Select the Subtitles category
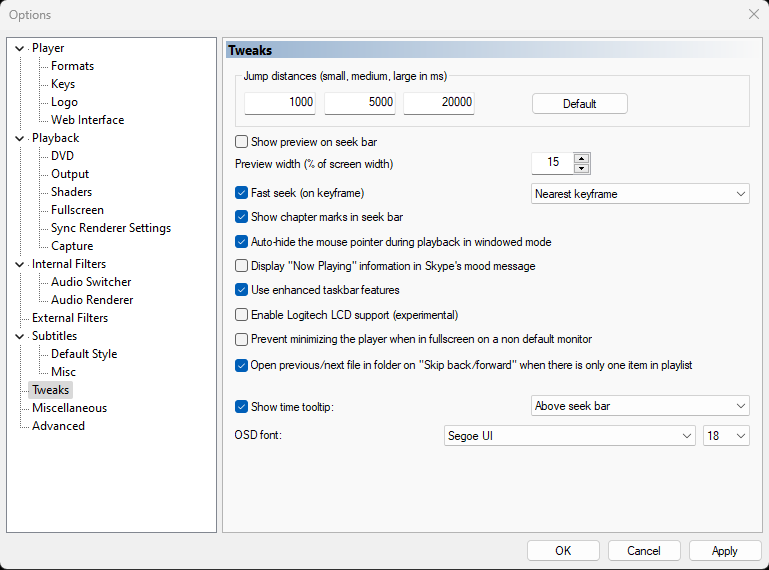The image size is (769, 570). tap(54, 336)
